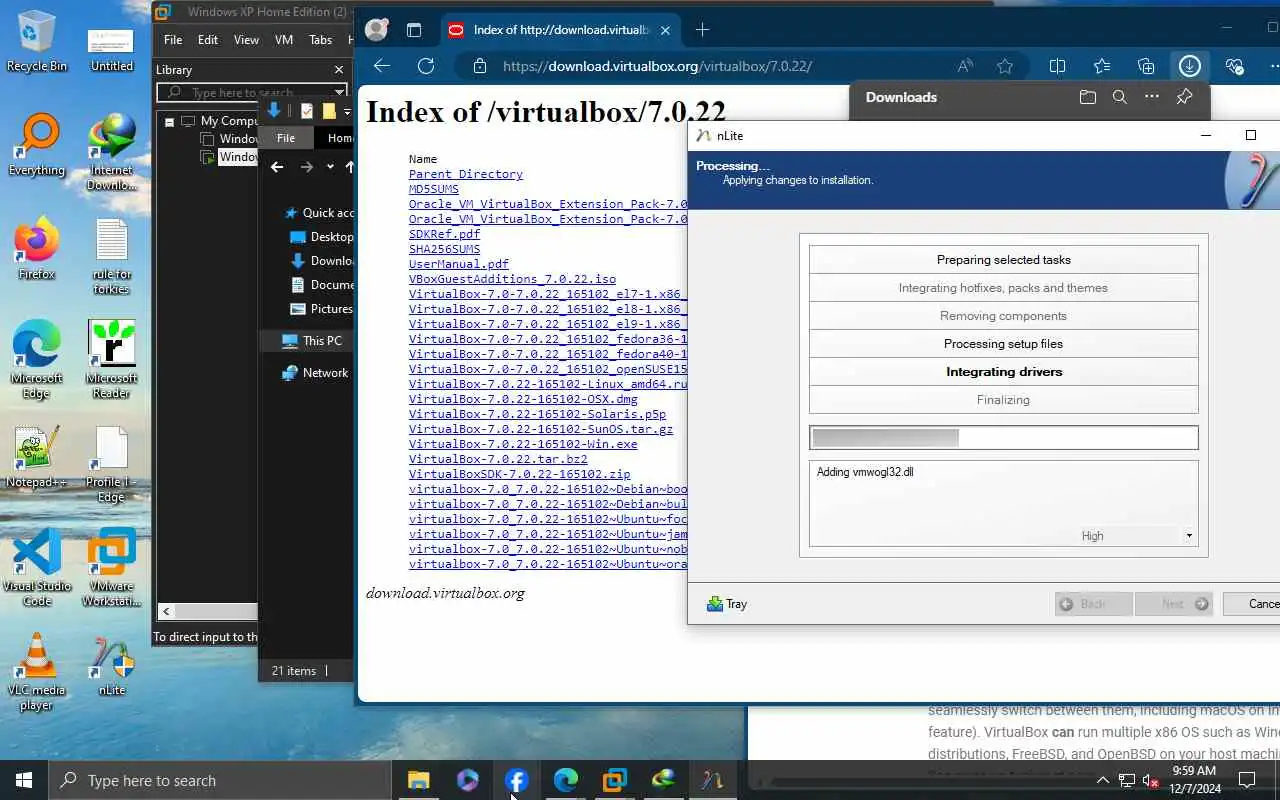The height and width of the screenshot is (800, 1280).
Task: Open UserManual.pdf link
Action: pos(459,264)
